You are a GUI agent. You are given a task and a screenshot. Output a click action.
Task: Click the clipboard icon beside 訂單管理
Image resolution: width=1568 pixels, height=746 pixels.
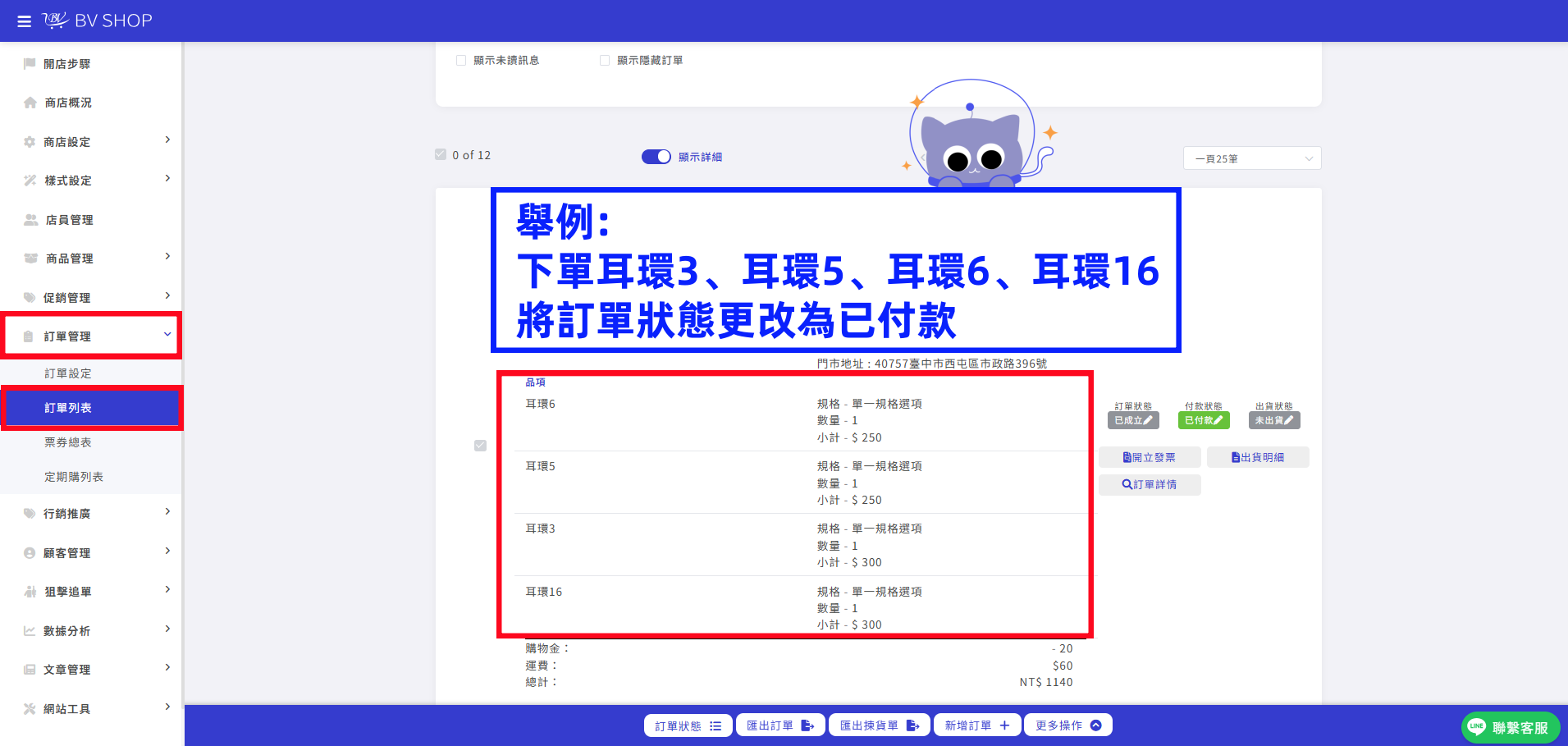29,336
